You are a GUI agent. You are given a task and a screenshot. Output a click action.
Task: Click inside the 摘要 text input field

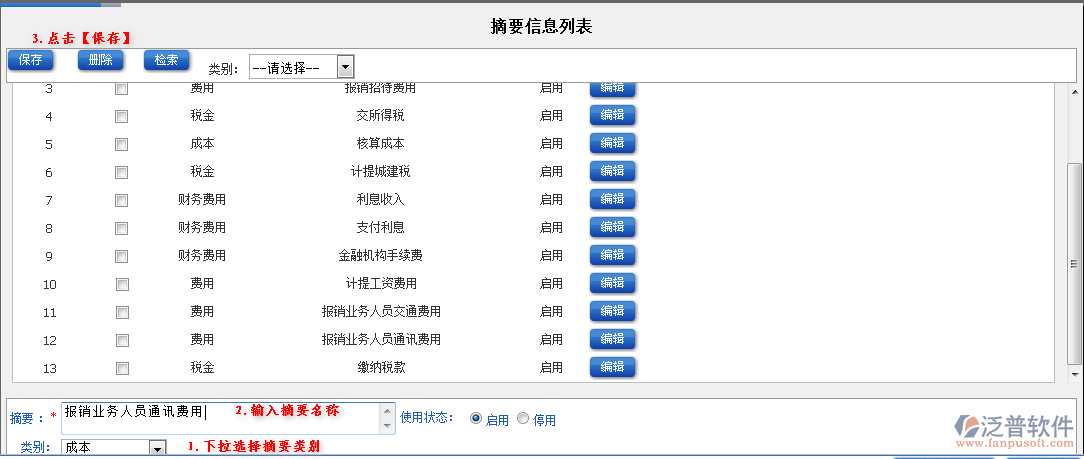point(220,418)
